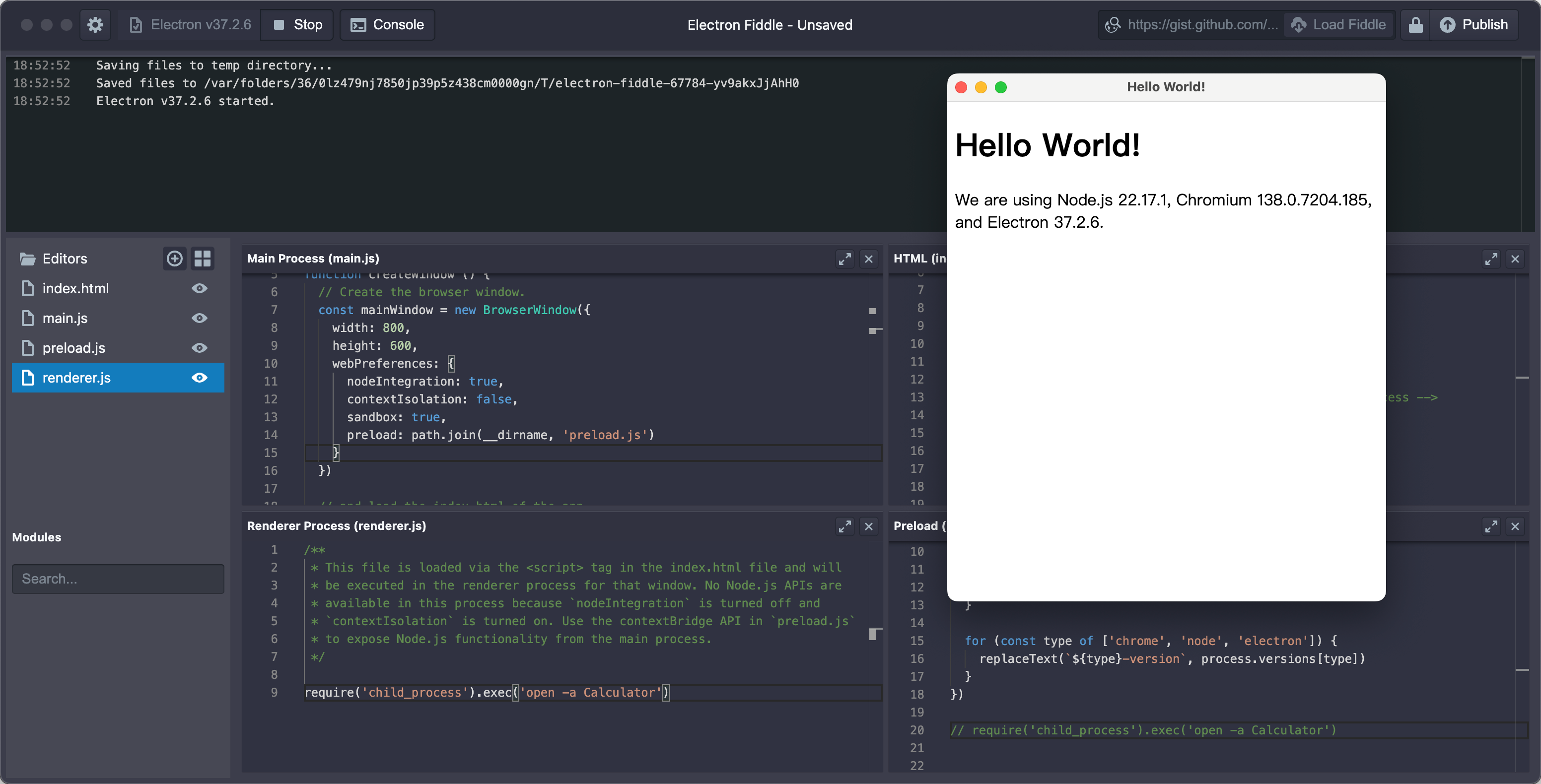Close the Renderer Process (renderer.js) editor

pyautogui.click(x=869, y=526)
